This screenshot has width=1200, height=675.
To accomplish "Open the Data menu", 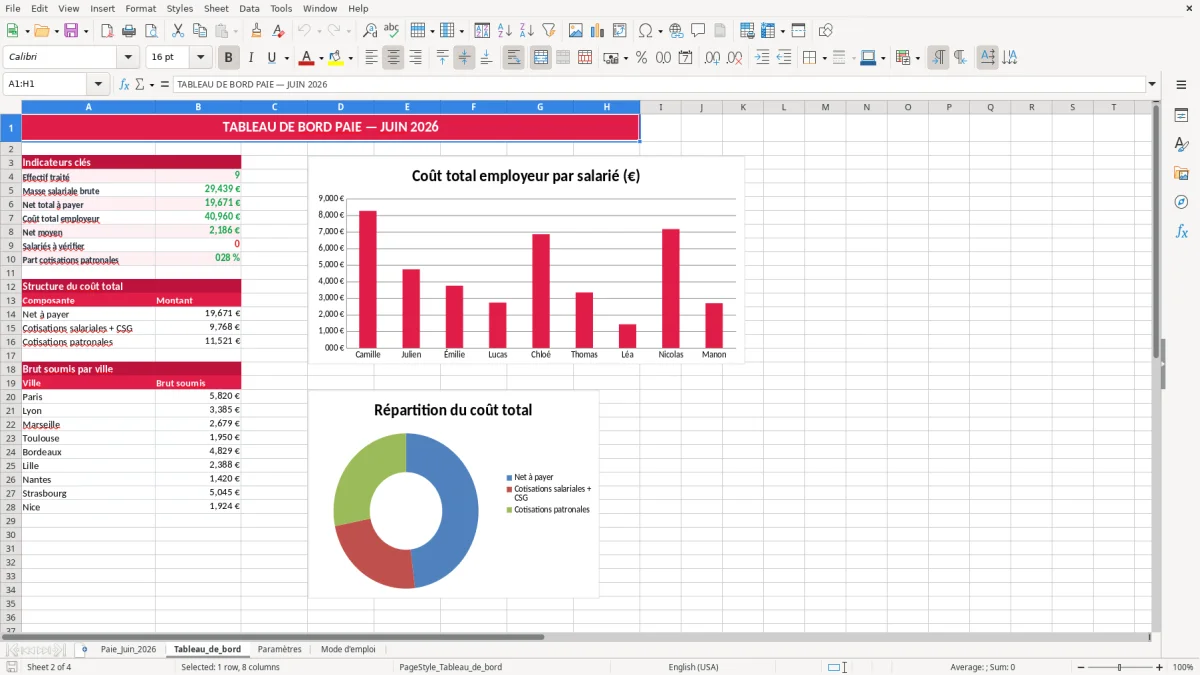I will (249, 8).
